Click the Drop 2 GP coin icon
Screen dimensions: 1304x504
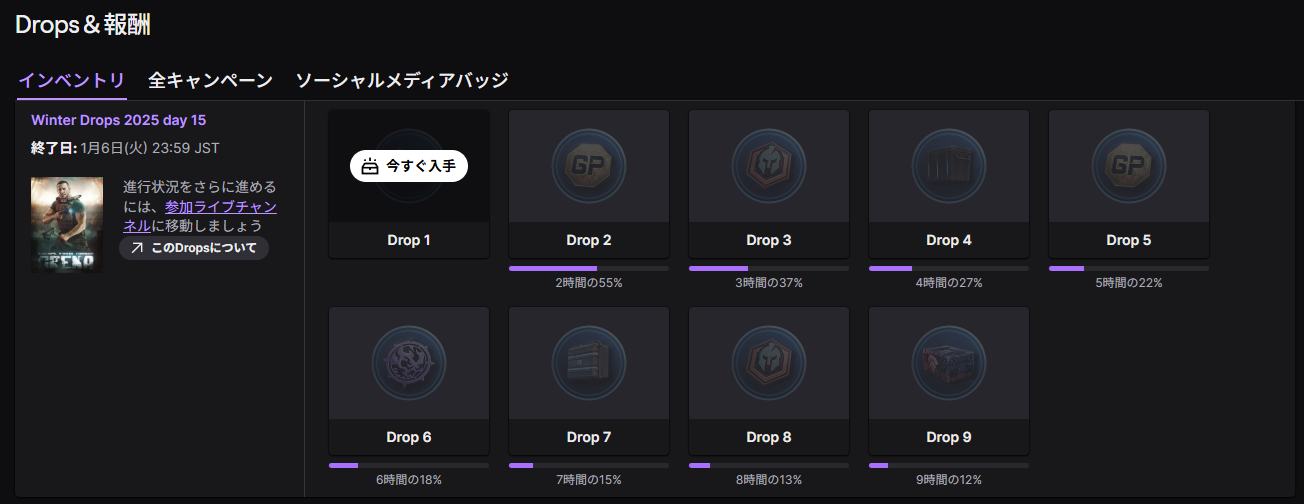coord(588,165)
